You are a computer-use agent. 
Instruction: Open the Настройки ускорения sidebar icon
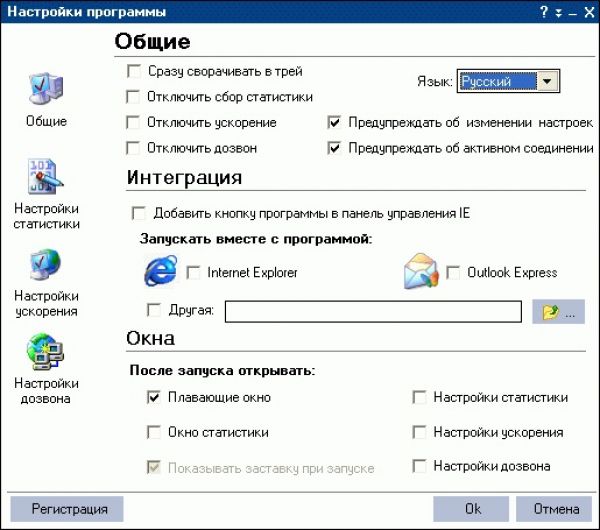[45, 265]
